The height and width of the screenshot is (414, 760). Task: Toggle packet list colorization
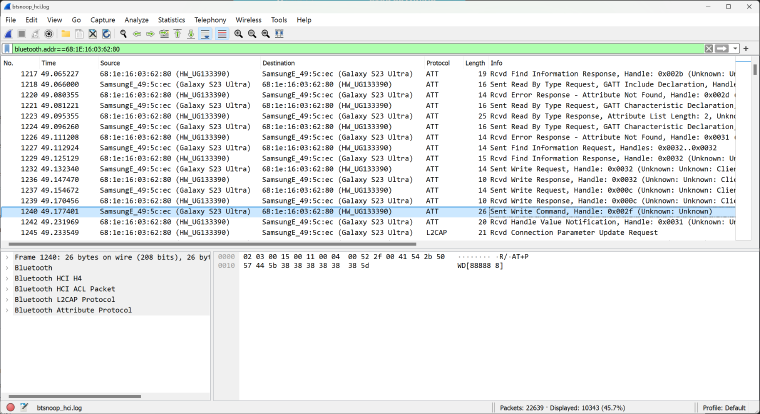[222, 34]
